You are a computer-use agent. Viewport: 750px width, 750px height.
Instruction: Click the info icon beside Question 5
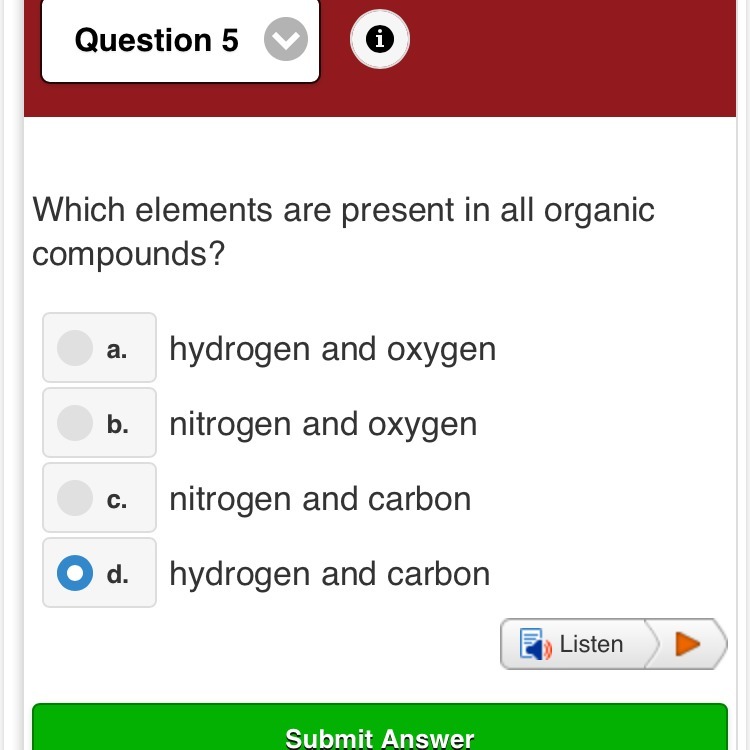pyautogui.click(x=379, y=40)
